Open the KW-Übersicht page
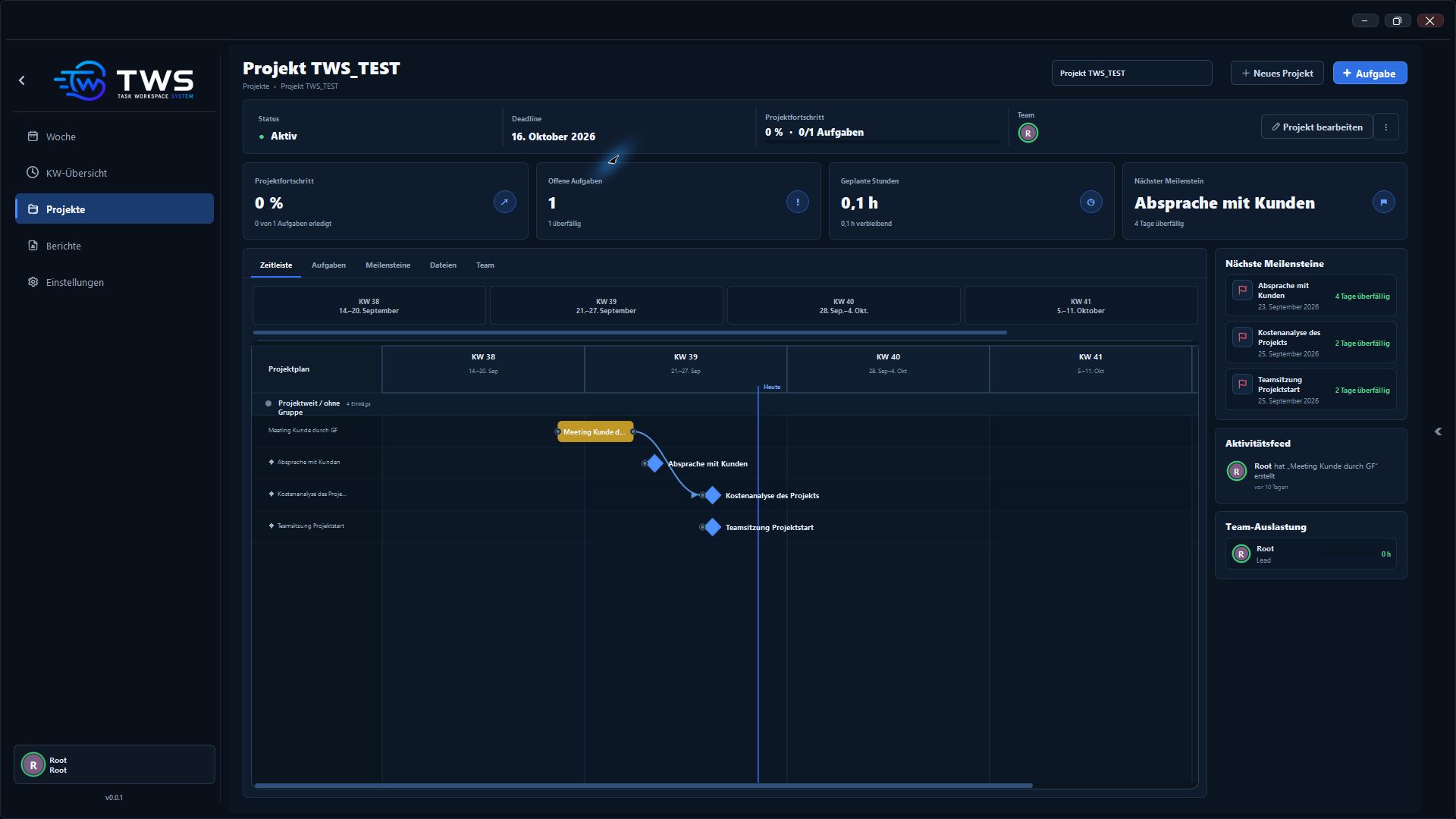This screenshot has height=819, width=1456. 114,173
